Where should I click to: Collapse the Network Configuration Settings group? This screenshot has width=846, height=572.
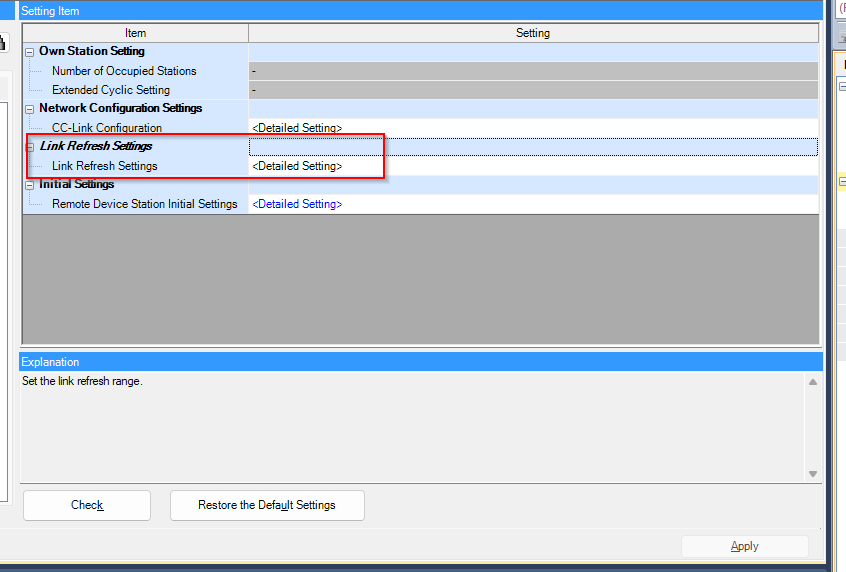pos(30,110)
